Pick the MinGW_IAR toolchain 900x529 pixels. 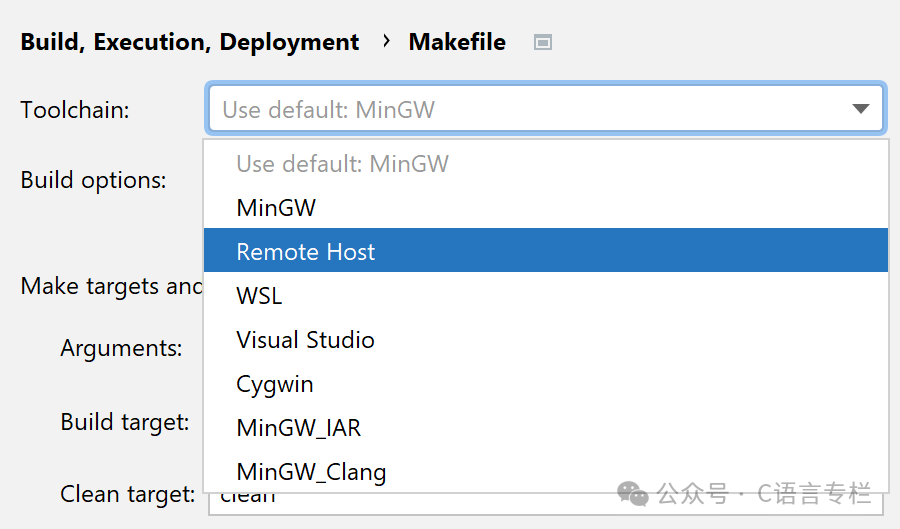(546, 428)
